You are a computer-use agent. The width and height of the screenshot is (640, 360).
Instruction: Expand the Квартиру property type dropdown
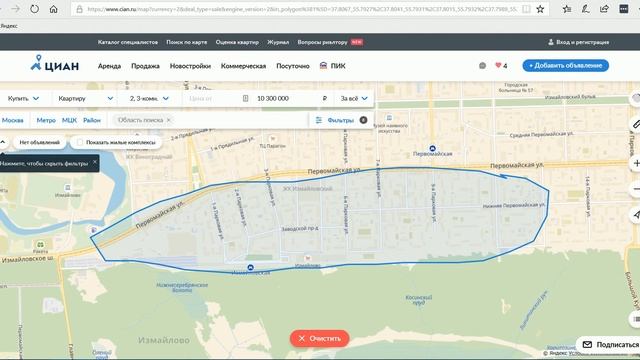tap(85, 98)
